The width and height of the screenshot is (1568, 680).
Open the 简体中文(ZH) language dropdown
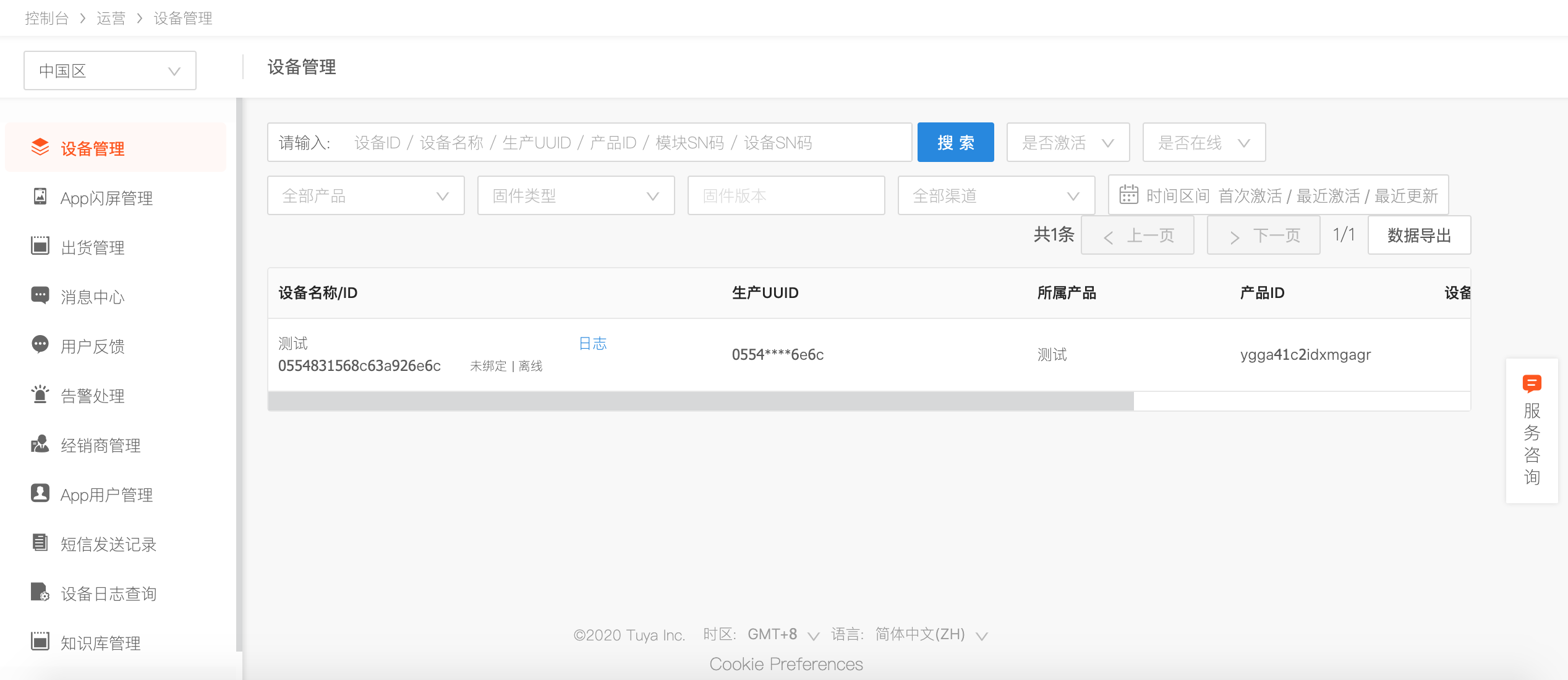(x=932, y=634)
